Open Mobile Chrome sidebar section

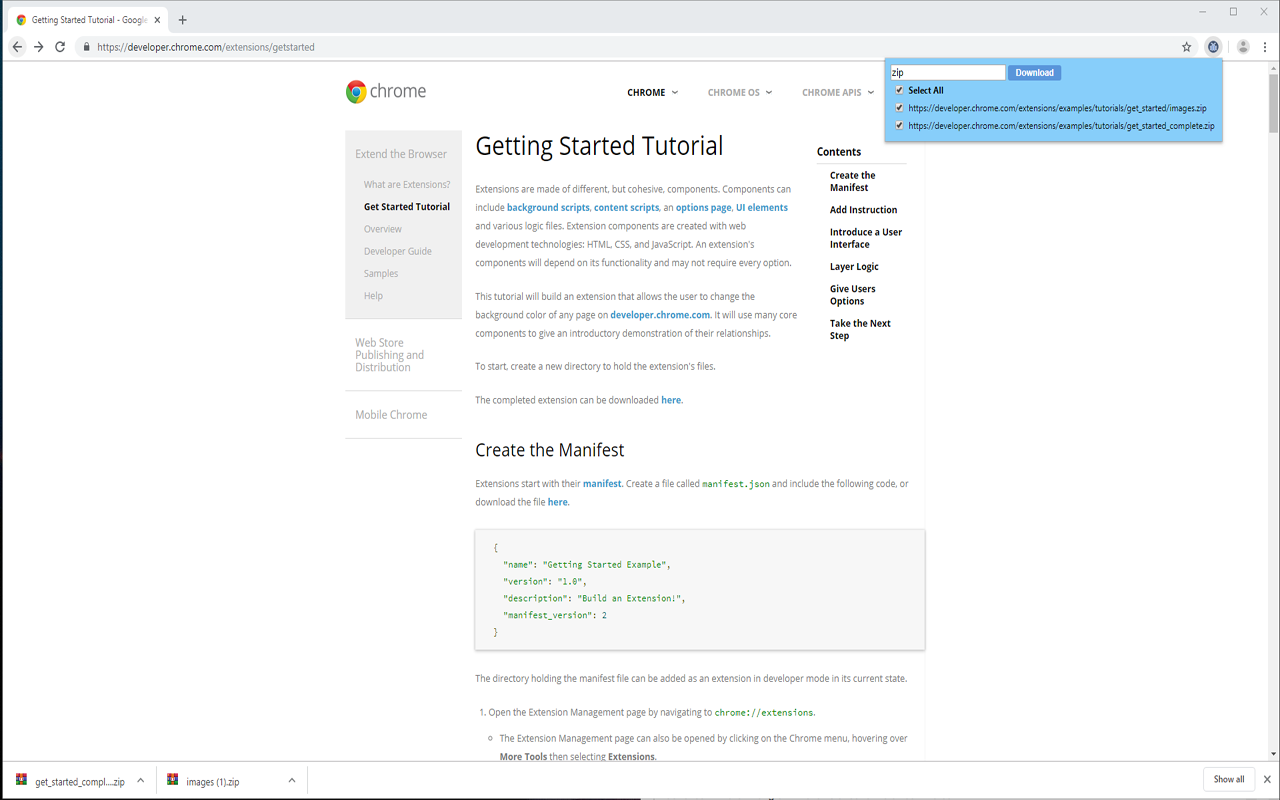pos(391,415)
